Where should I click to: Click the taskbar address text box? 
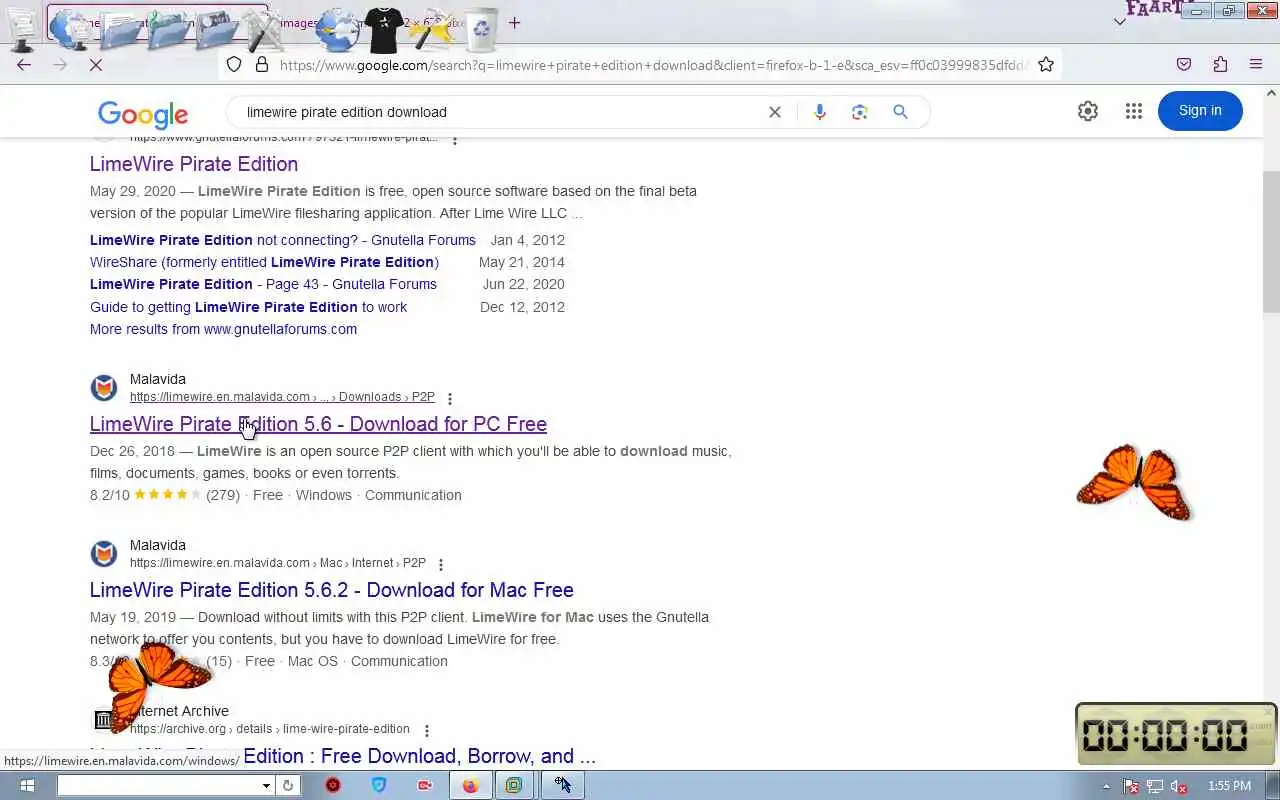[x=158, y=785]
